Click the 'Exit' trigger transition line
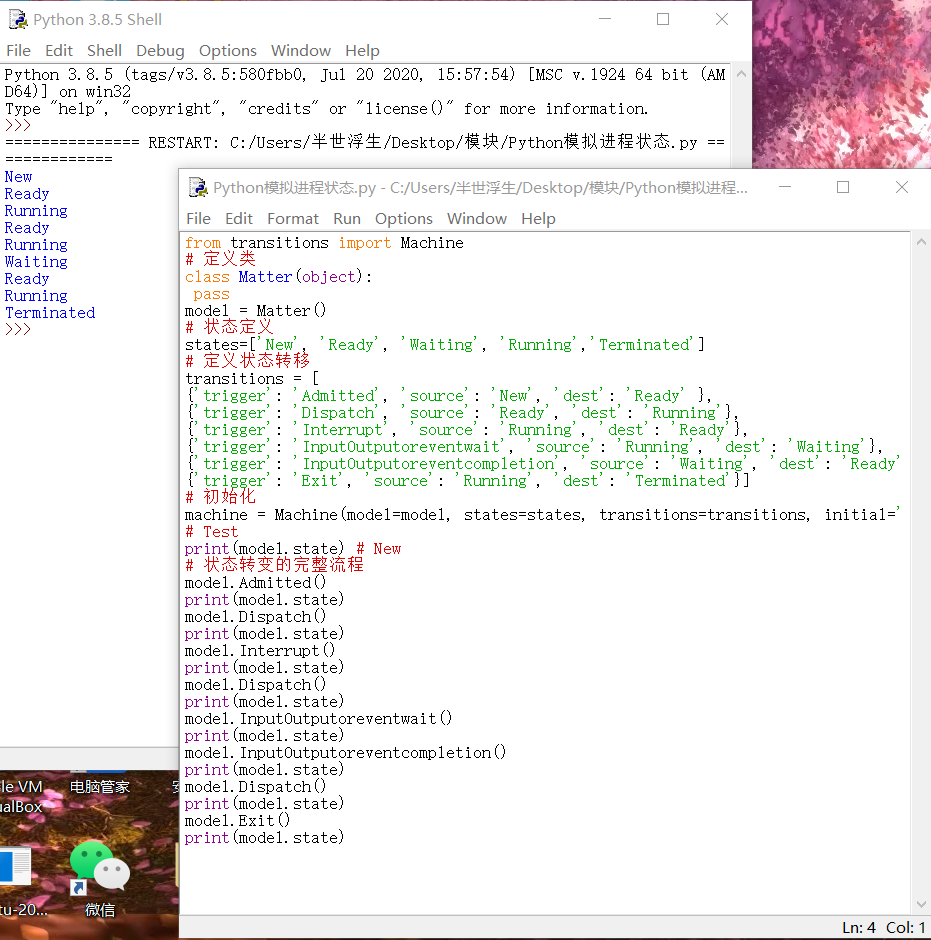931x940 pixels. tap(468, 481)
